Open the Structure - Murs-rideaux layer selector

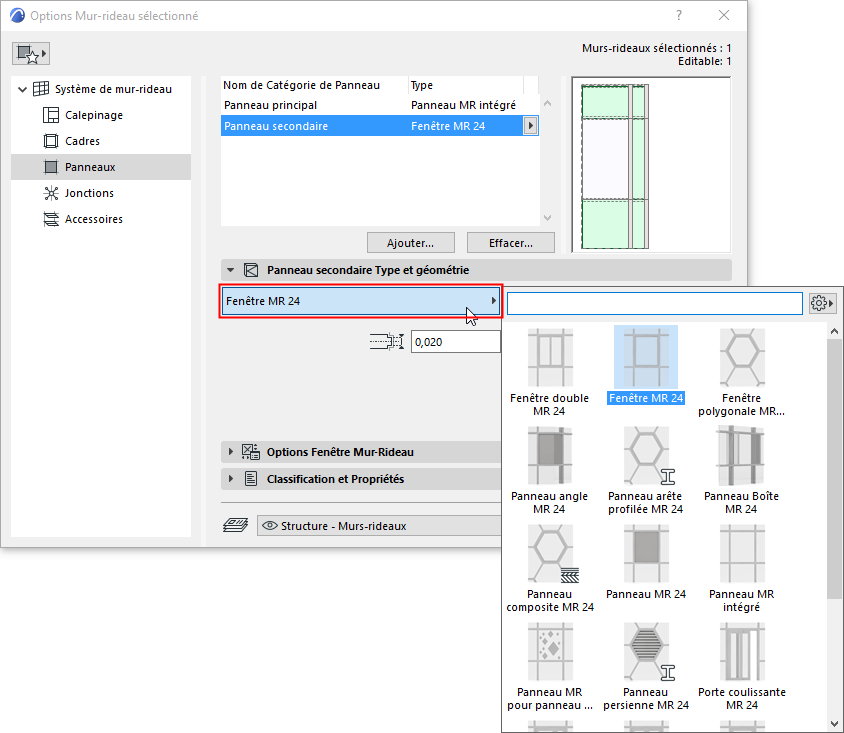point(379,526)
